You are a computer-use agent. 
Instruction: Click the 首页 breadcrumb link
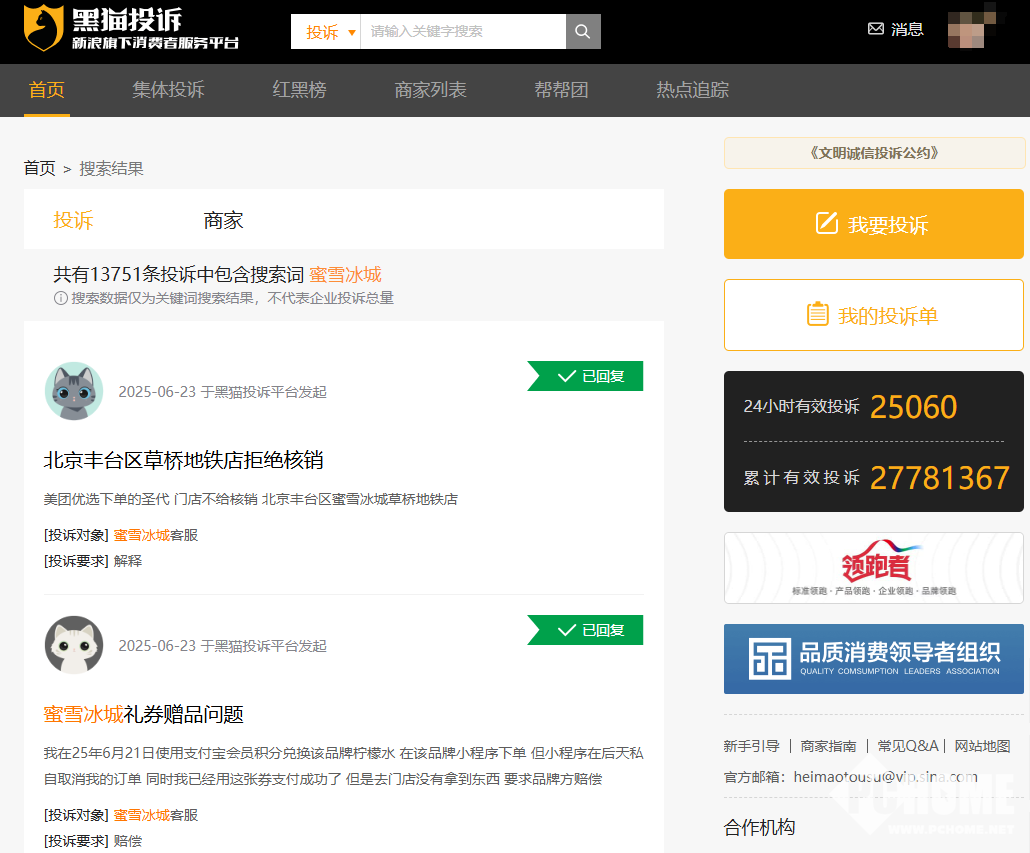(x=40, y=168)
